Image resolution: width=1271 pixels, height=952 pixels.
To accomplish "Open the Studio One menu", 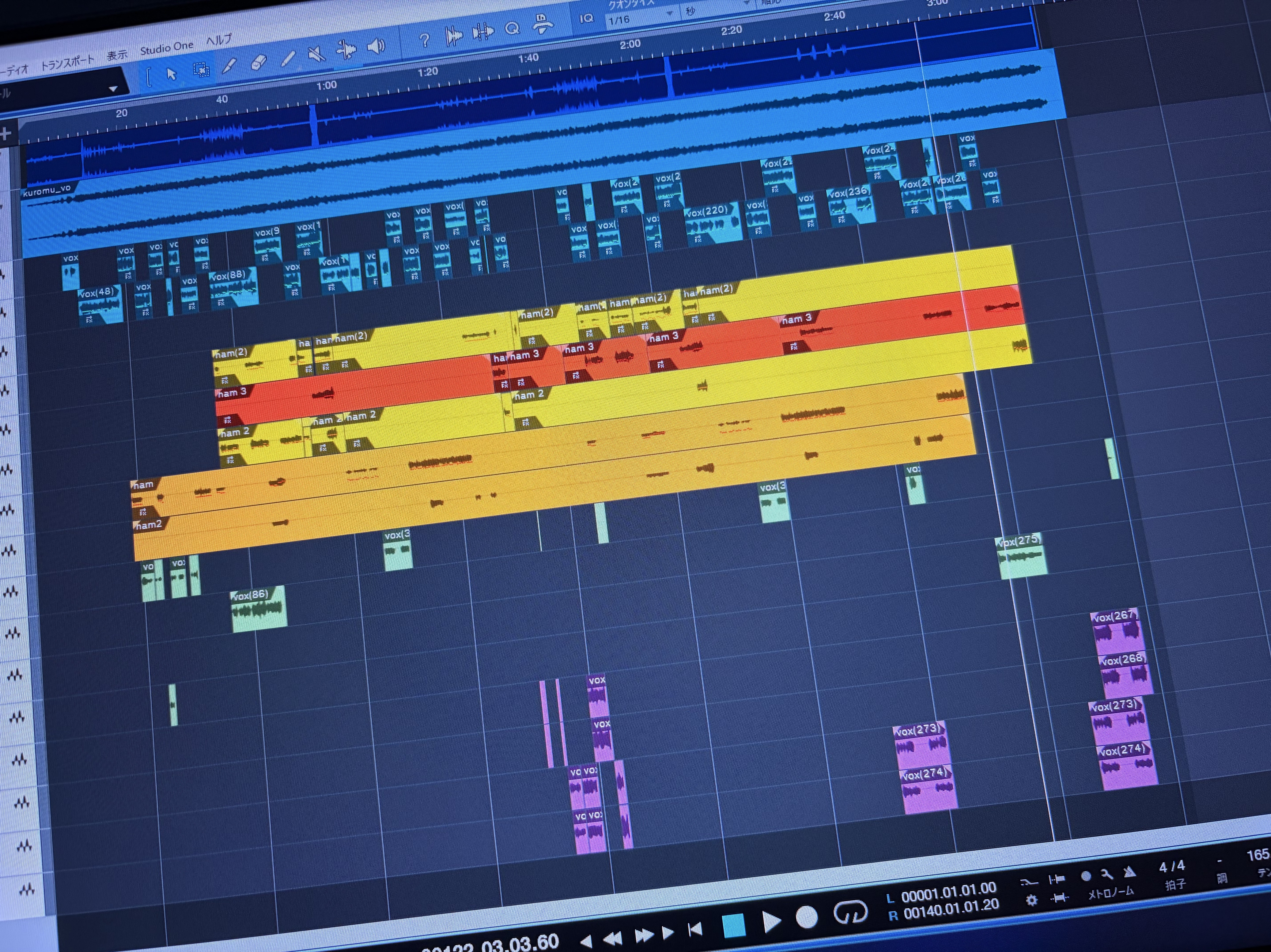I will click(x=167, y=48).
